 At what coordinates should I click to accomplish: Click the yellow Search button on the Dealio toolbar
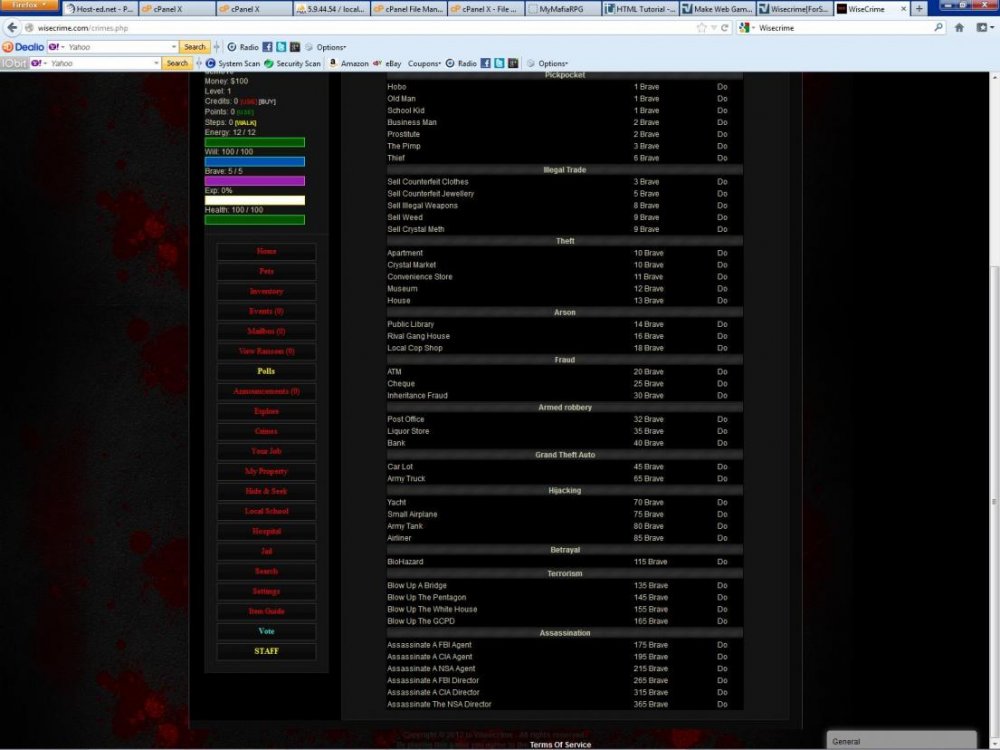[x=195, y=47]
